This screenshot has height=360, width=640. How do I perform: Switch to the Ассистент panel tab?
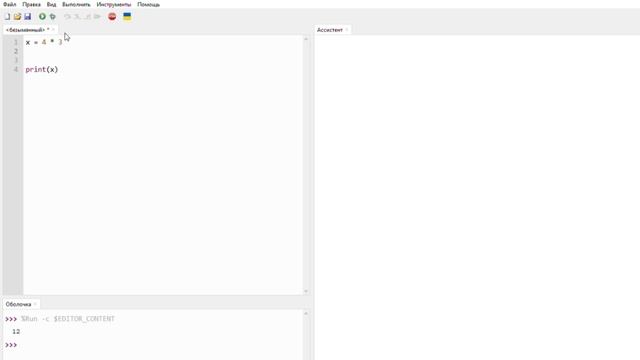pyautogui.click(x=330, y=30)
